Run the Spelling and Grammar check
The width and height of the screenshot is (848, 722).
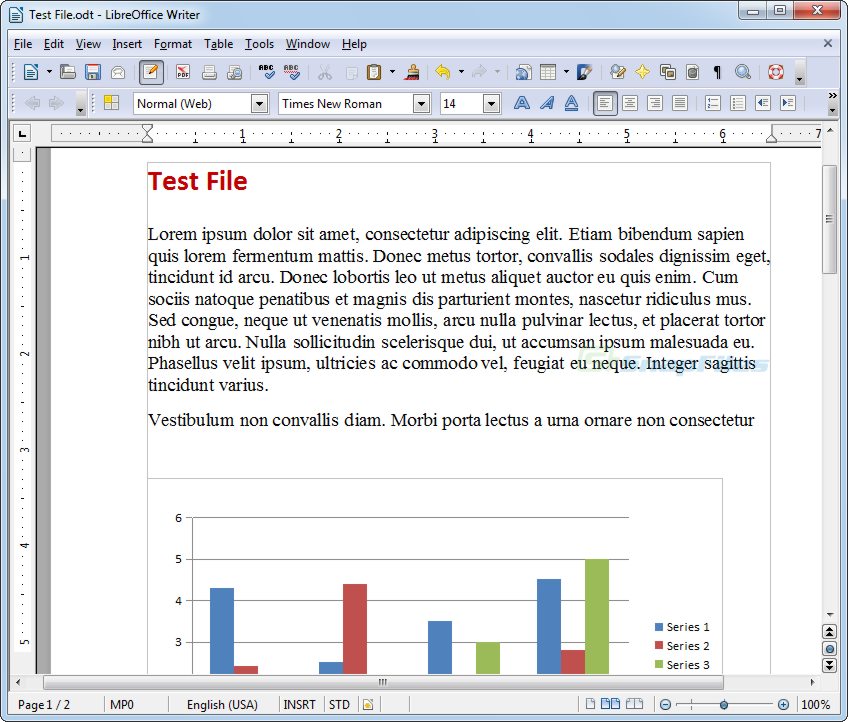click(x=266, y=72)
